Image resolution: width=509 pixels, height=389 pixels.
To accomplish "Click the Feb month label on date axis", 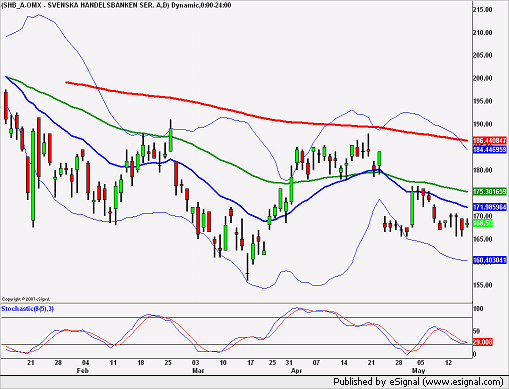I will [83, 371].
